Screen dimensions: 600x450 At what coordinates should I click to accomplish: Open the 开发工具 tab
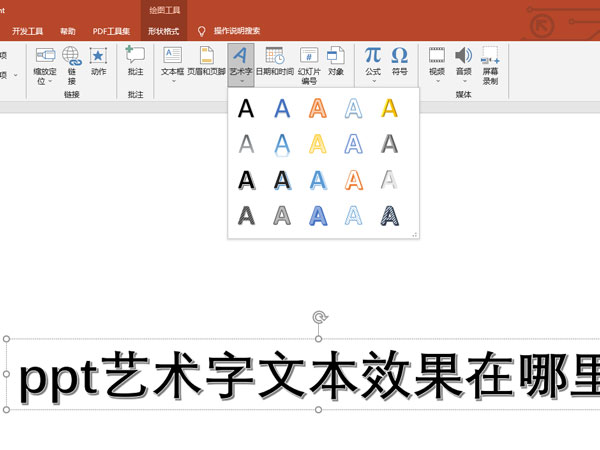click(27, 31)
